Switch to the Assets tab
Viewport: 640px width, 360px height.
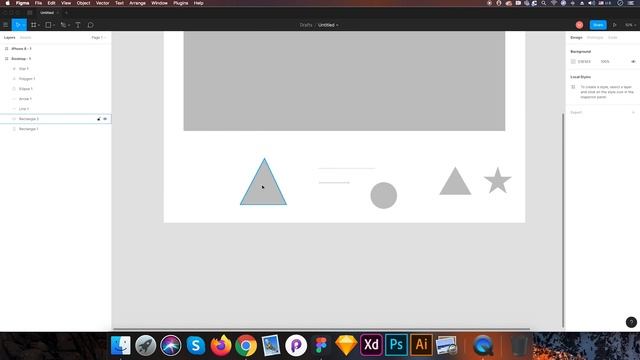tap(25, 38)
